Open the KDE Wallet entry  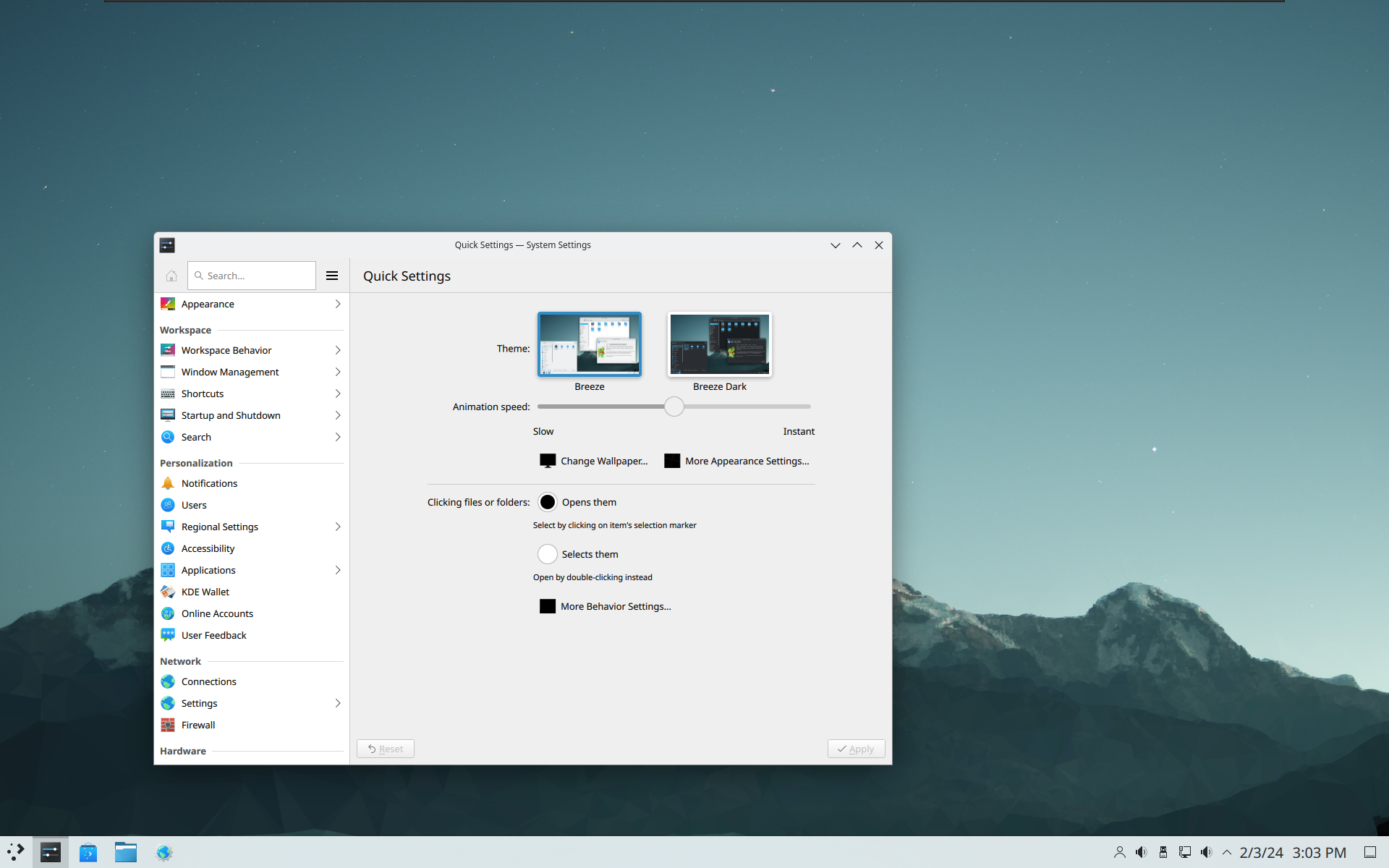252,592
